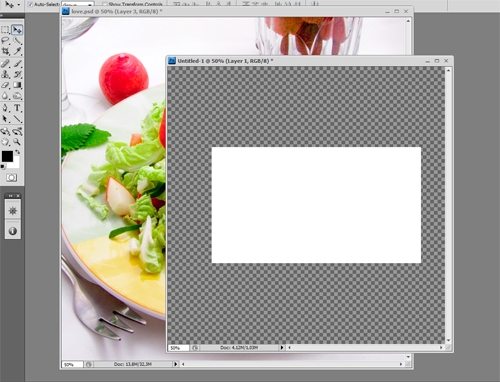This screenshot has width=500, height=382.
Task: Select the Line shape tool
Action: point(17,119)
